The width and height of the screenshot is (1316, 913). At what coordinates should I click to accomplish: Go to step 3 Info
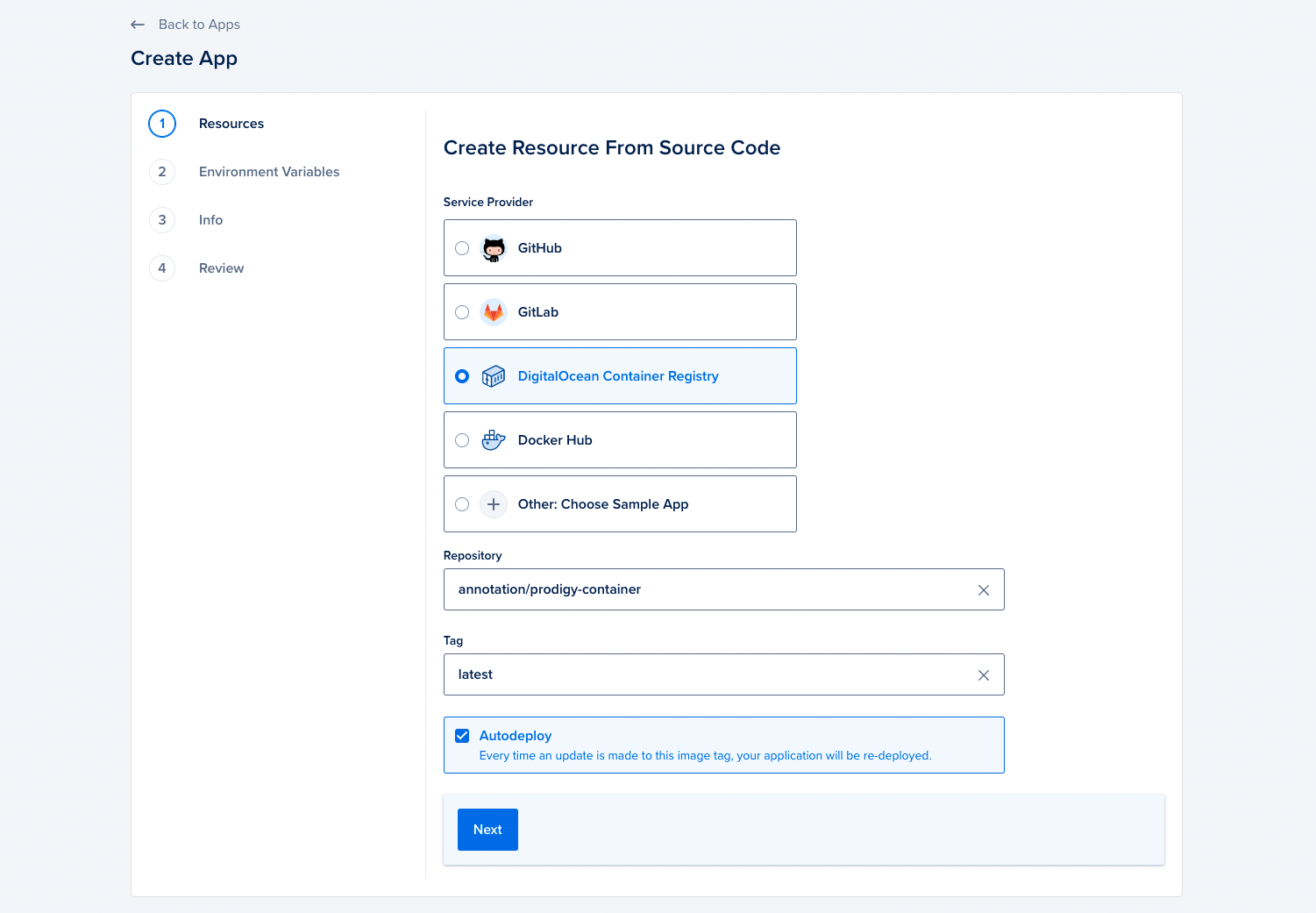tap(210, 220)
